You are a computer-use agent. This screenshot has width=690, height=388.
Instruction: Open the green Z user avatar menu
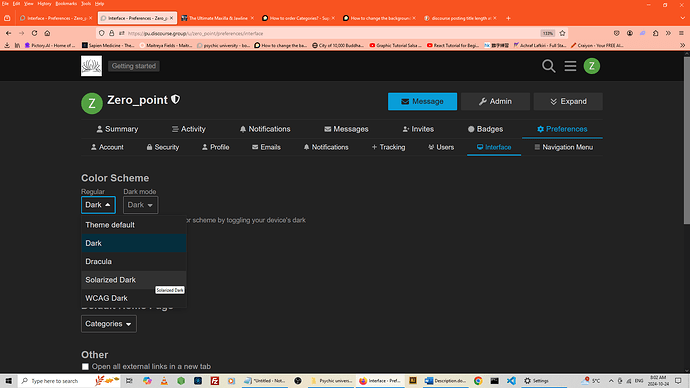click(591, 66)
